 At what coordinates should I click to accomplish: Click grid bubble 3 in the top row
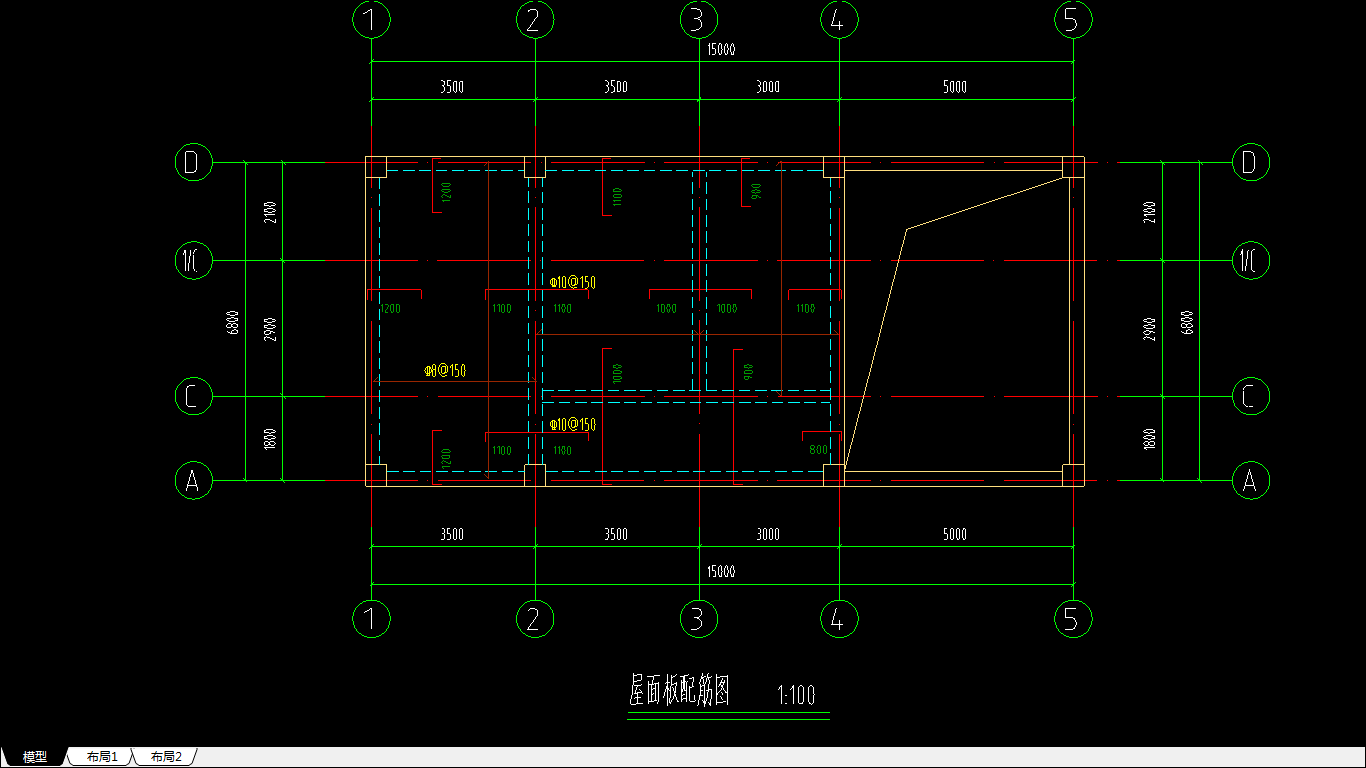pos(698,19)
